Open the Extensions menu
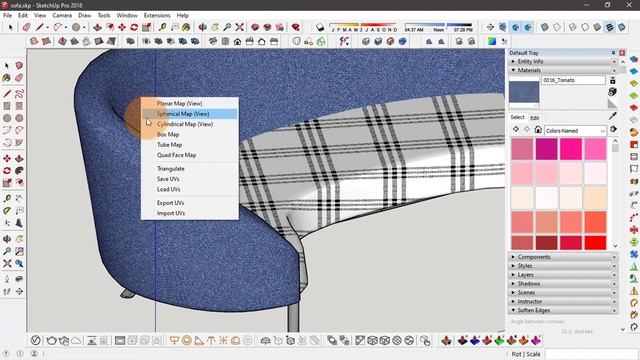The height and width of the screenshot is (360, 640). click(x=157, y=16)
